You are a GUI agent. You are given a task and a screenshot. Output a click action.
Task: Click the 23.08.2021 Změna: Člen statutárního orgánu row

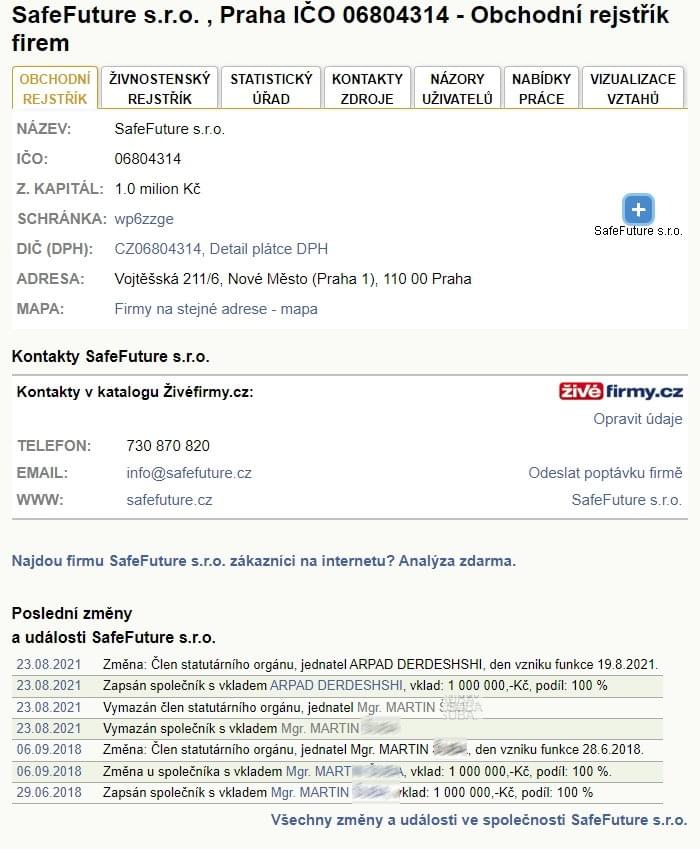pos(337,664)
